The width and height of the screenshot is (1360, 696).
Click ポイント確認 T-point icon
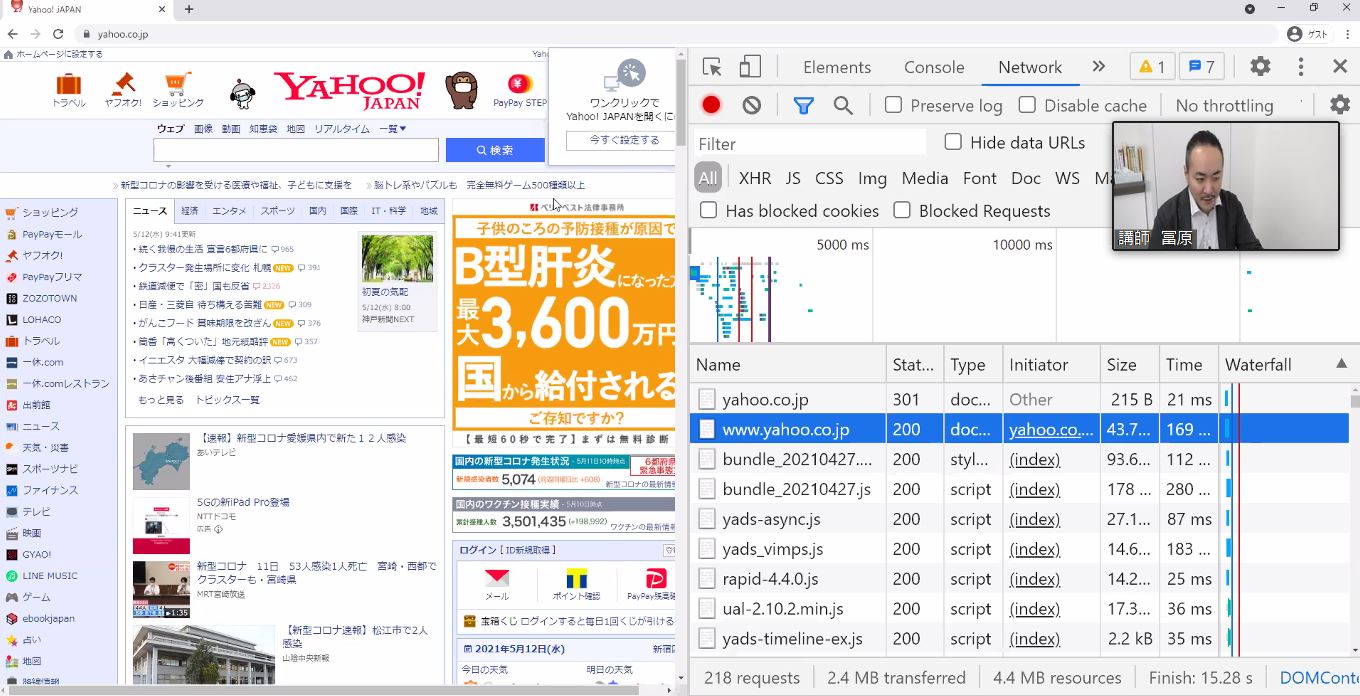click(576, 579)
